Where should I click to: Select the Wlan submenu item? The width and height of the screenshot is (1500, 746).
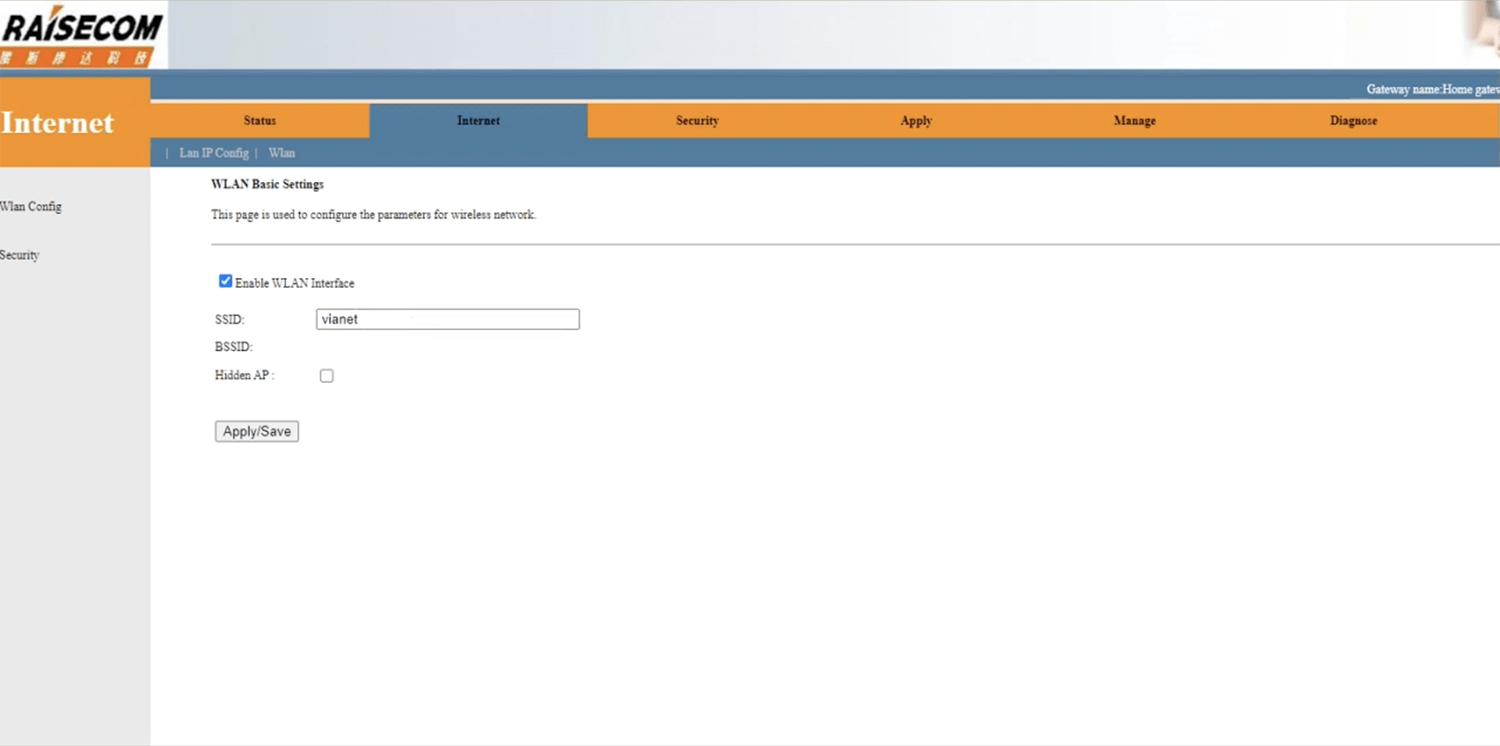(282, 153)
